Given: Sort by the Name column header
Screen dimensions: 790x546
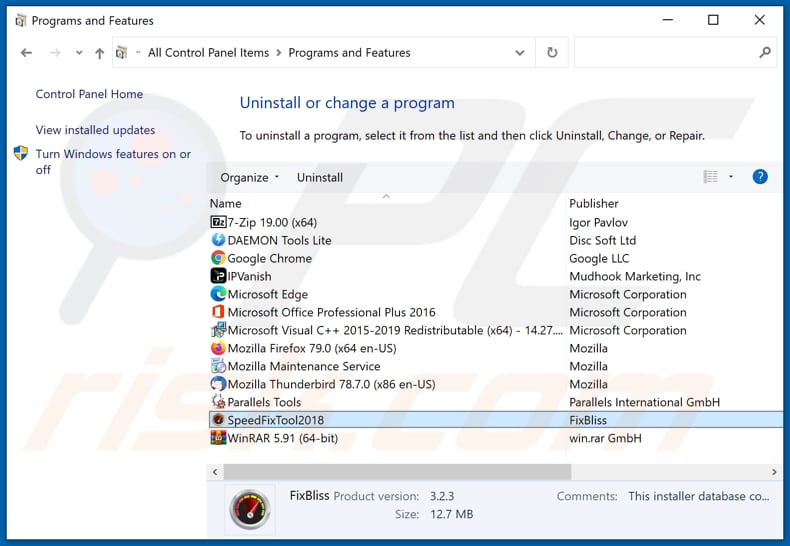Looking at the screenshot, I should pos(226,203).
